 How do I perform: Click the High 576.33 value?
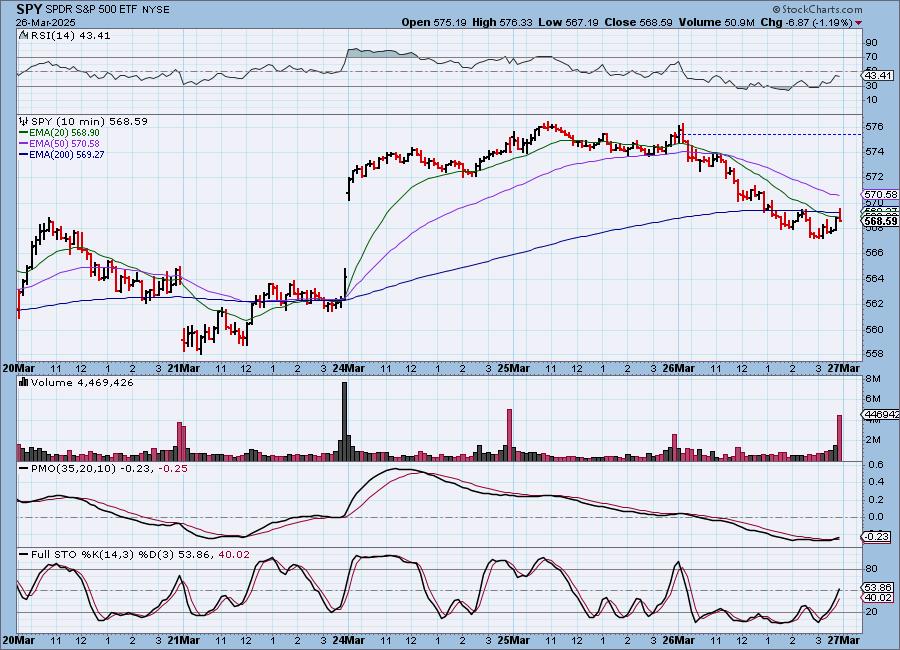[x=502, y=22]
